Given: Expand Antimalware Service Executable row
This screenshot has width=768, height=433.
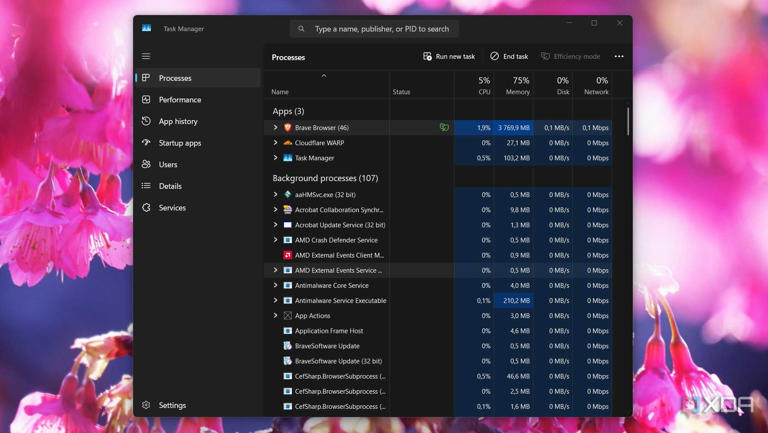Looking at the screenshot, I should 276,301.
